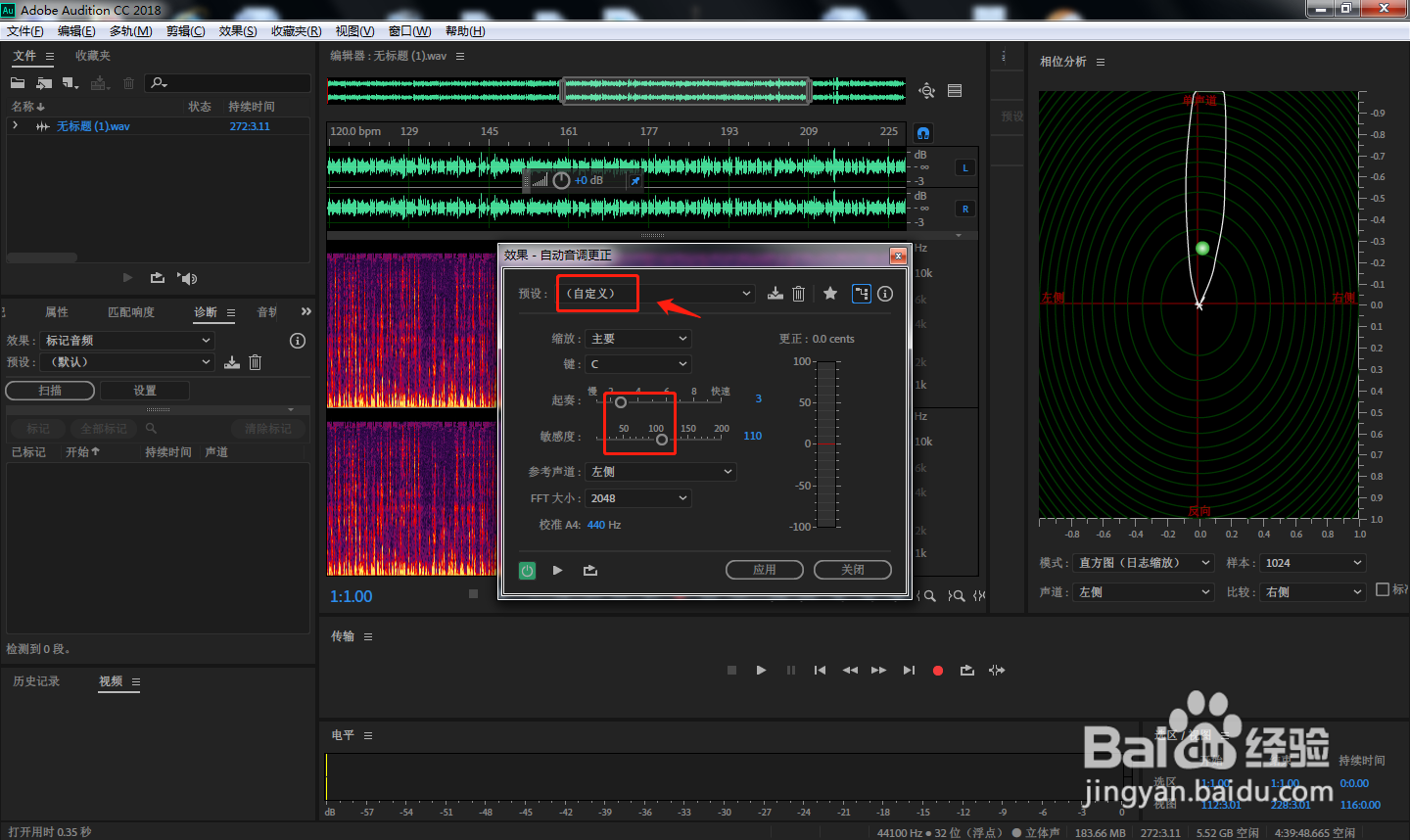Image resolution: width=1410 pixels, height=840 pixels.
Task: Open the 模式 直方图 dropdown
Action: coord(1144,563)
